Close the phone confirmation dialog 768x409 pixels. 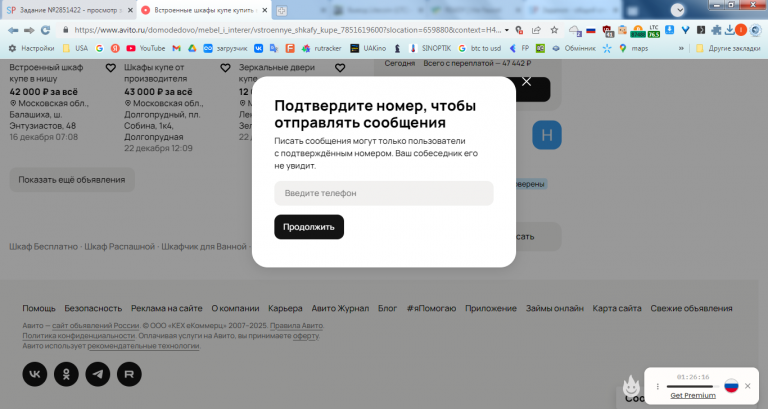pyautogui.click(x=527, y=82)
